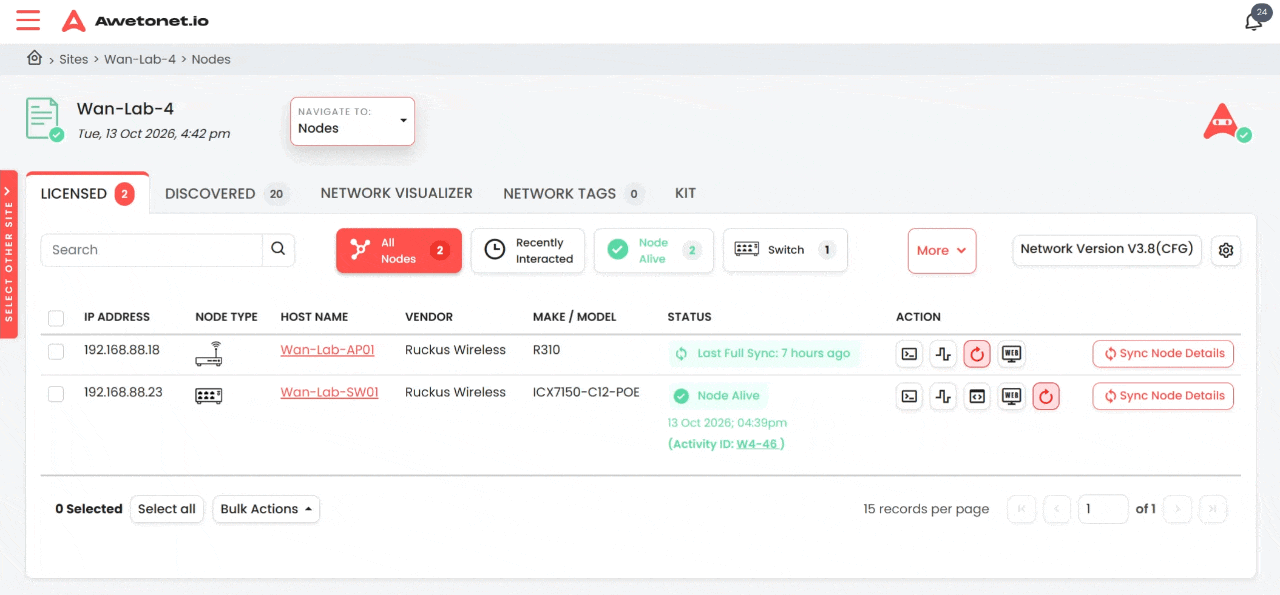
Task: Click the red reboot icon for Wan-Lab-SW01
Action: tap(1046, 396)
